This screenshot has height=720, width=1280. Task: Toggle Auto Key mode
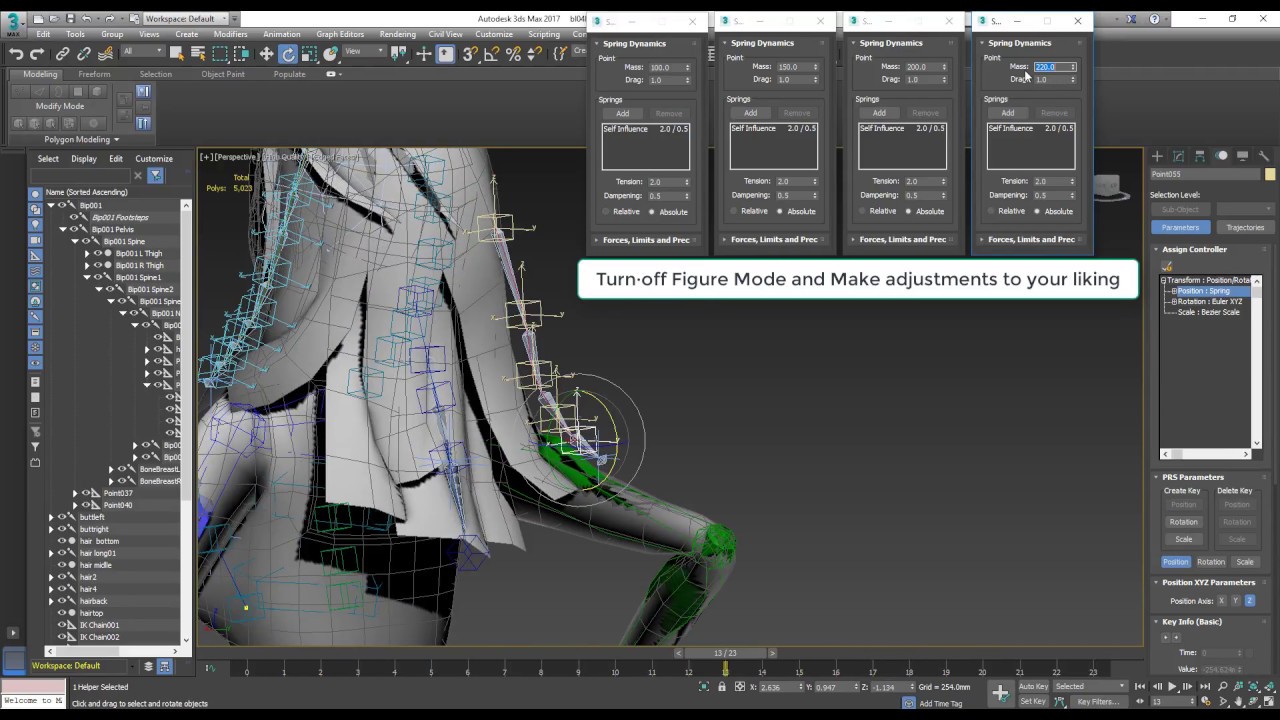pyautogui.click(x=1033, y=687)
